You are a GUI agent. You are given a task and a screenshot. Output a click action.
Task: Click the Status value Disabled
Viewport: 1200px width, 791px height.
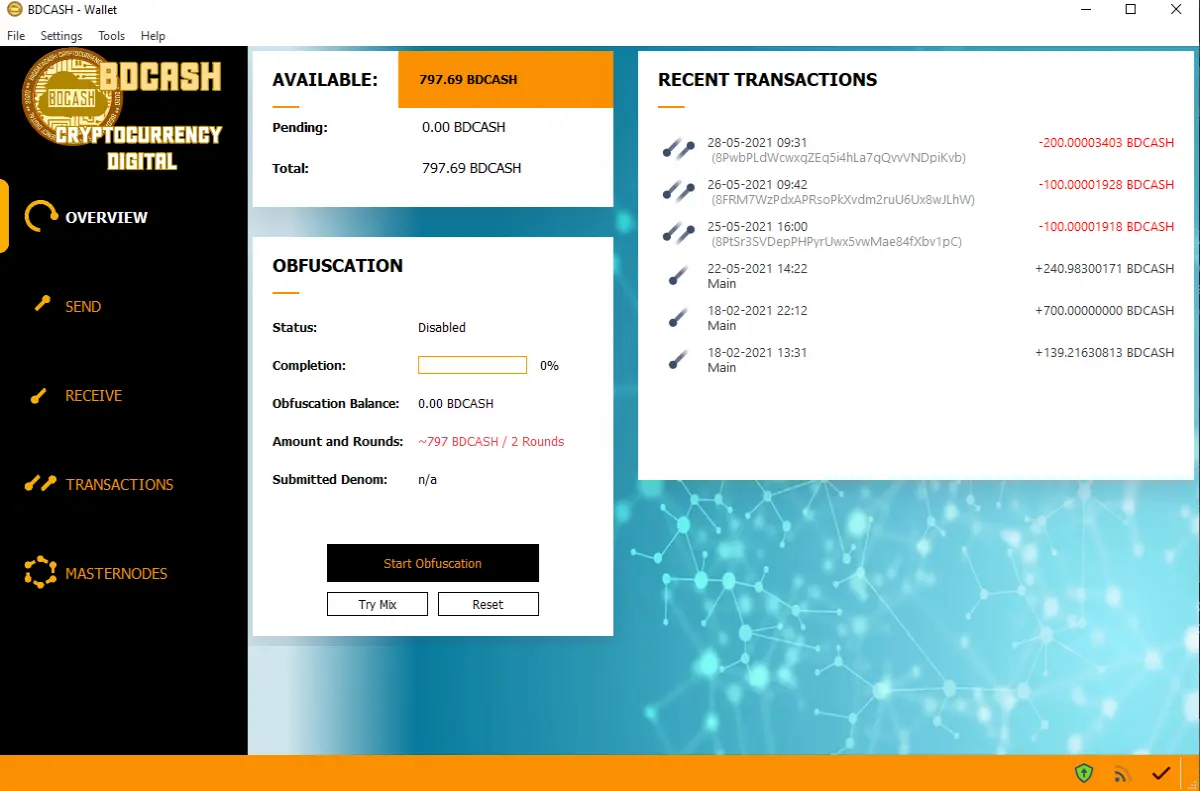(442, 327)
